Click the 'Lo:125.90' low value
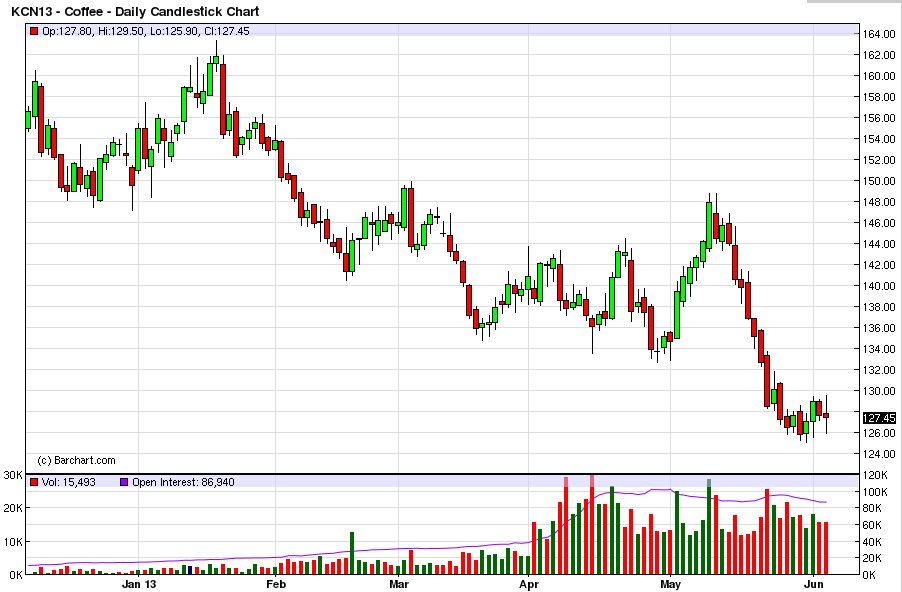The width and height of the screenshot is (902, 592). (174, 31)
